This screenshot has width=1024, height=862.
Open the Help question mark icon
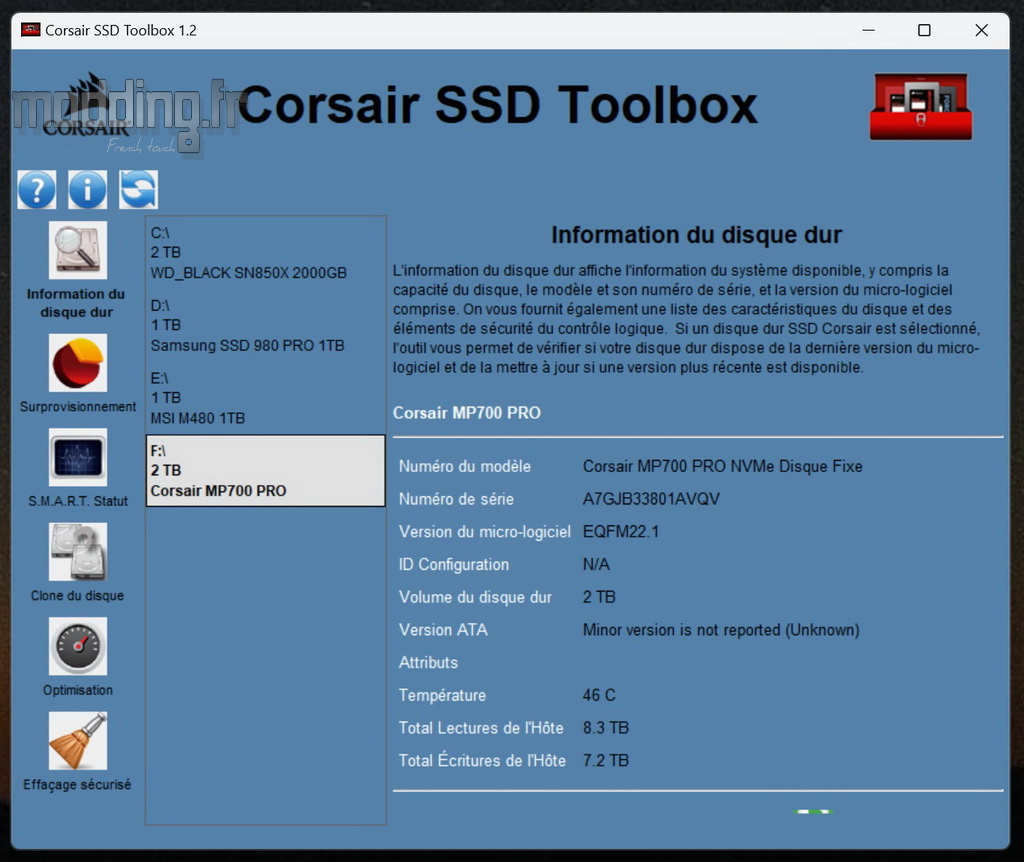(x=37, y=189)
